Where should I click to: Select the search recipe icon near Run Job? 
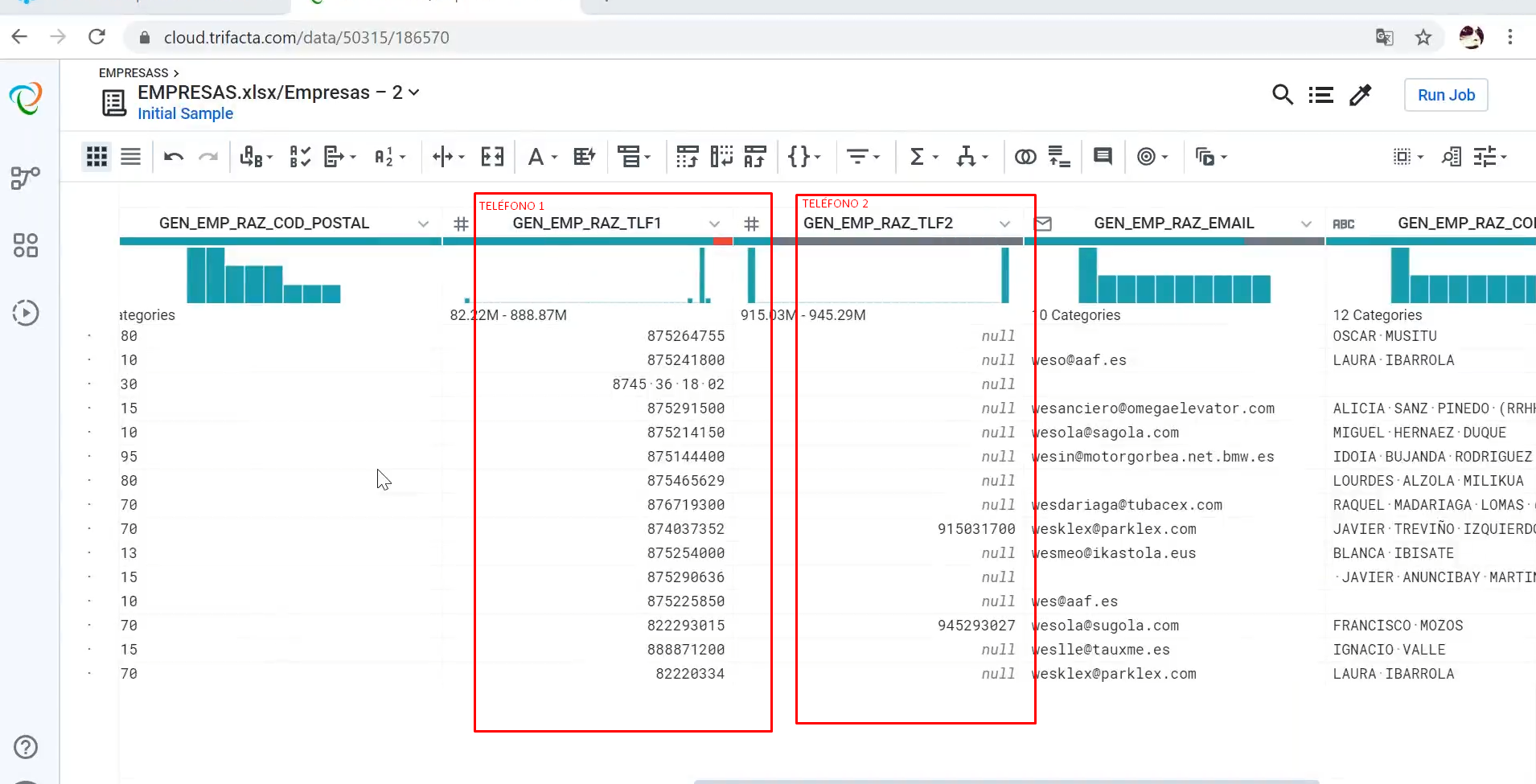[1320, 95]
